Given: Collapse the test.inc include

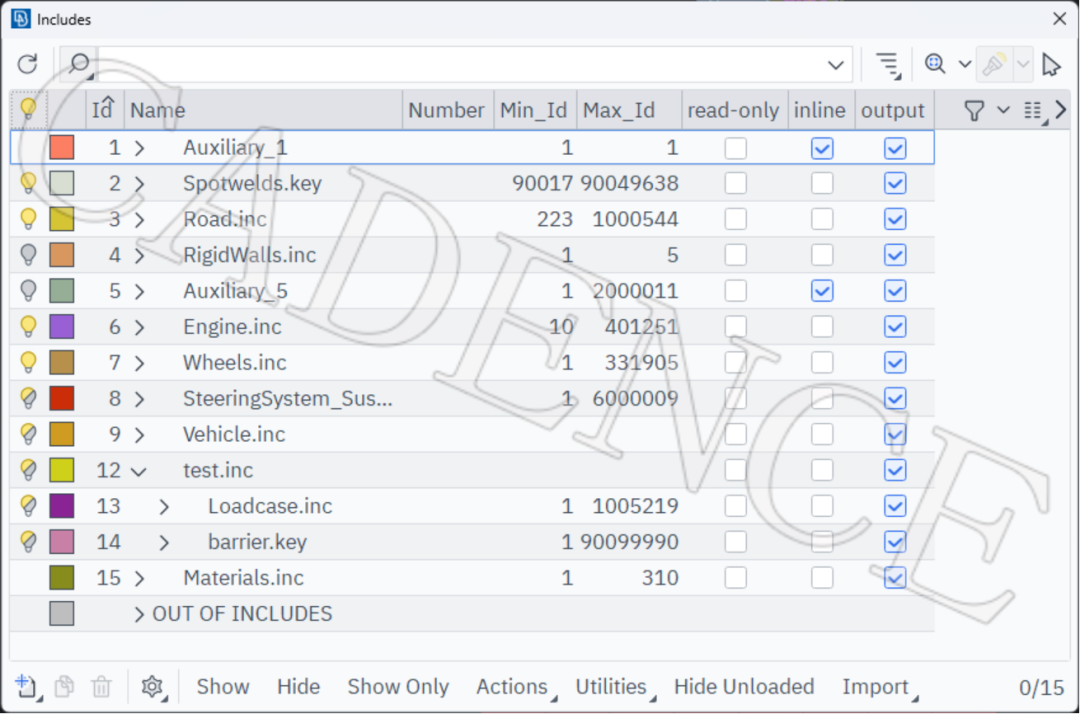Looking at the screenshot, I should click(138, 472).
